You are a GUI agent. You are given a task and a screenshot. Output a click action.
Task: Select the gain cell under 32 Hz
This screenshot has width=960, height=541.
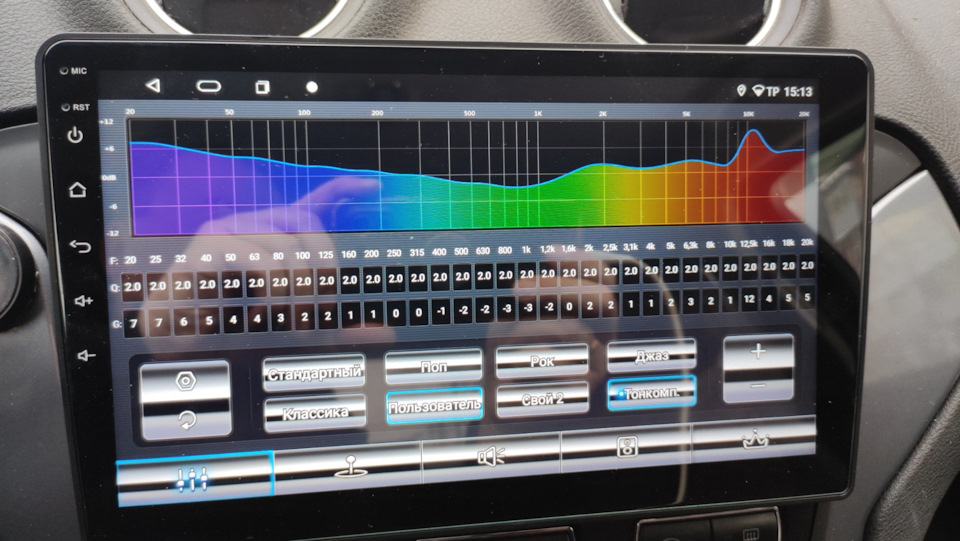[184, 322]
